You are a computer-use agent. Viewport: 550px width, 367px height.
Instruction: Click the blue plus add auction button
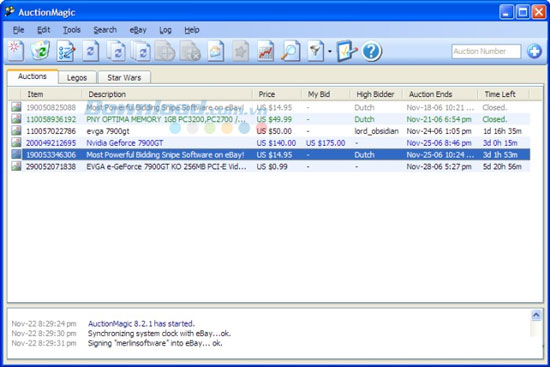pos(534,51)
